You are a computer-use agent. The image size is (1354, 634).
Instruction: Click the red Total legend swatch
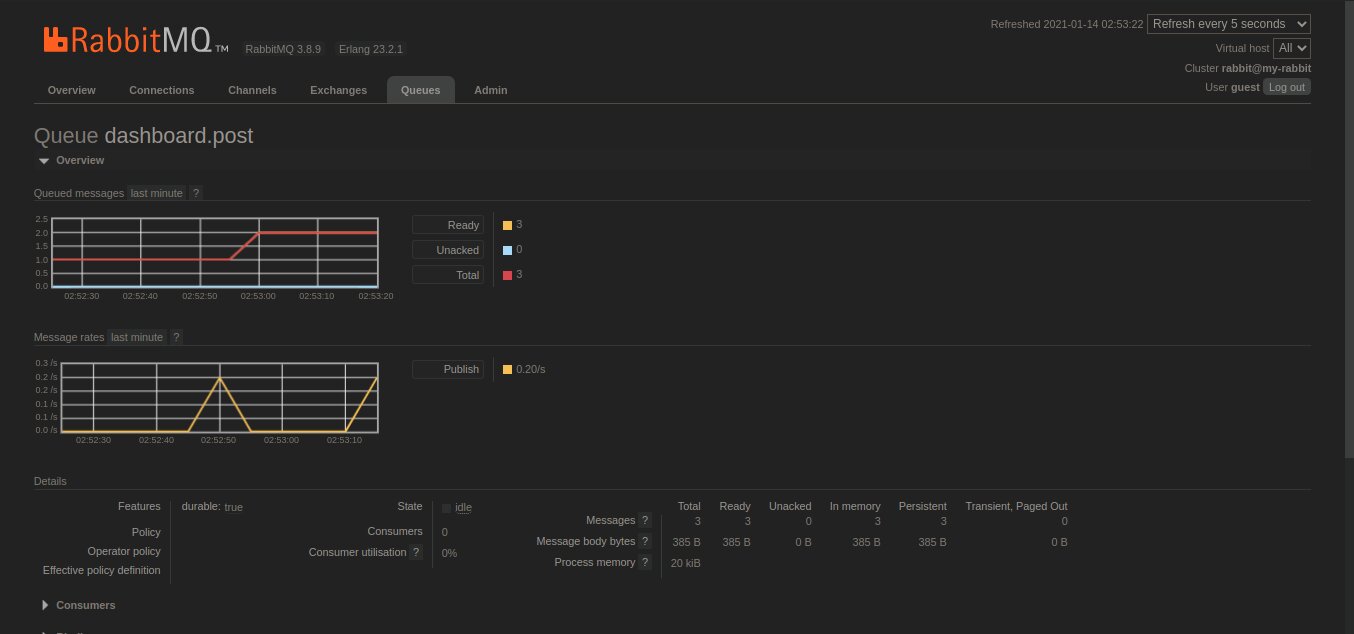pyautogui.click(x=507, y=275)
